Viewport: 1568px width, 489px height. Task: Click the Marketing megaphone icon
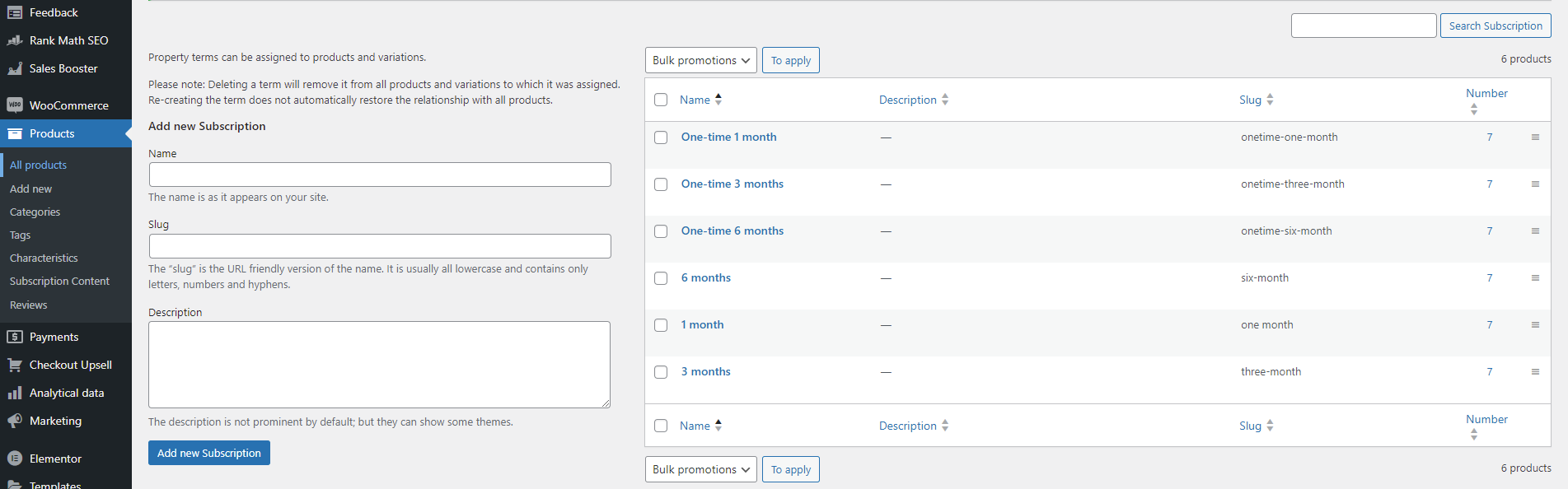coord(15,421)
